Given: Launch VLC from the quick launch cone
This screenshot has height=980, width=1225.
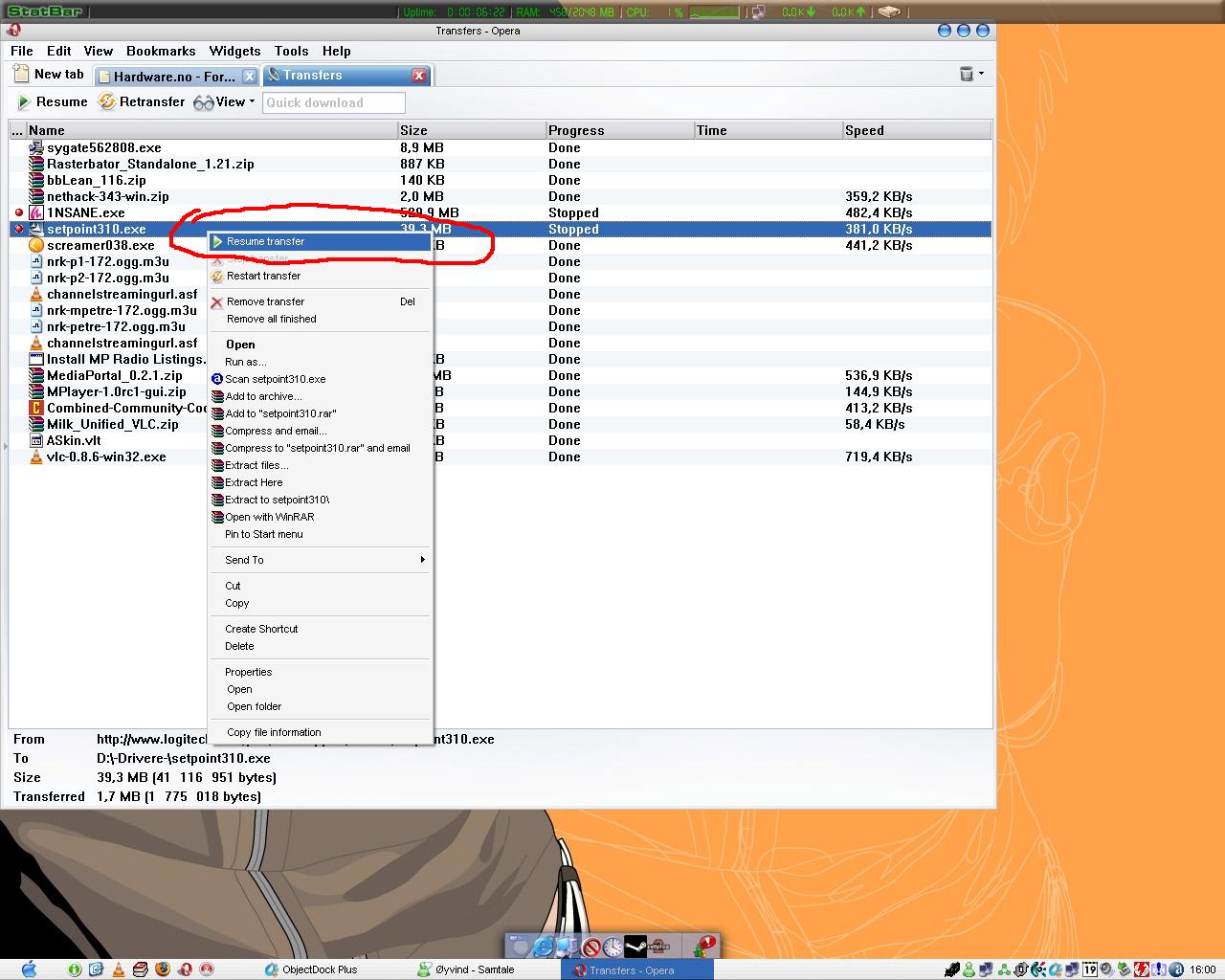Looking at the screenshot, I should (118, 969).
